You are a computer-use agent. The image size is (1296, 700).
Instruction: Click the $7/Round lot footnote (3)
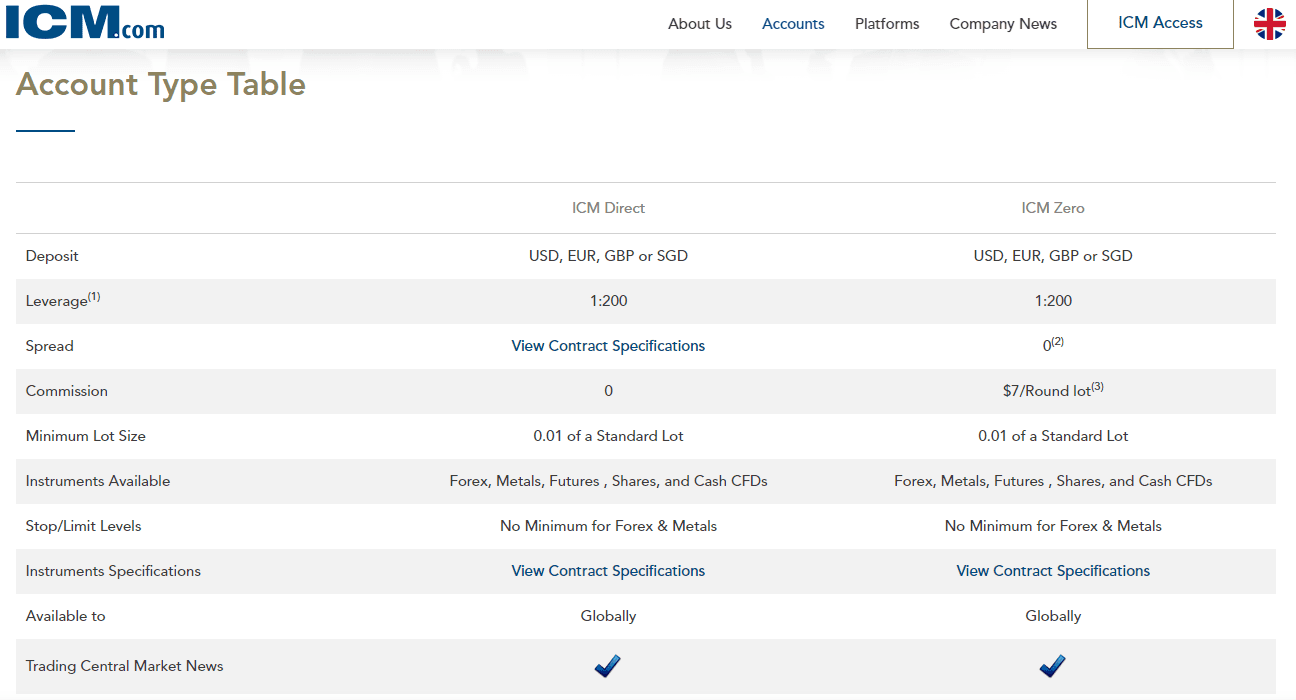[x=1097, y=387]
